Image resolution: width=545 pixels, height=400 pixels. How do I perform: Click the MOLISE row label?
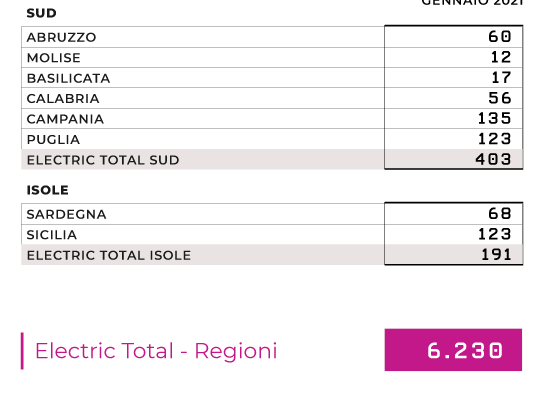pyautogui.click(x=54, y=58)
